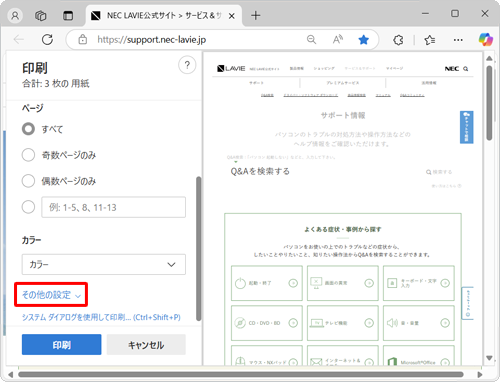Click the browser back arrow
500x382 pixels.
[19, 40]
